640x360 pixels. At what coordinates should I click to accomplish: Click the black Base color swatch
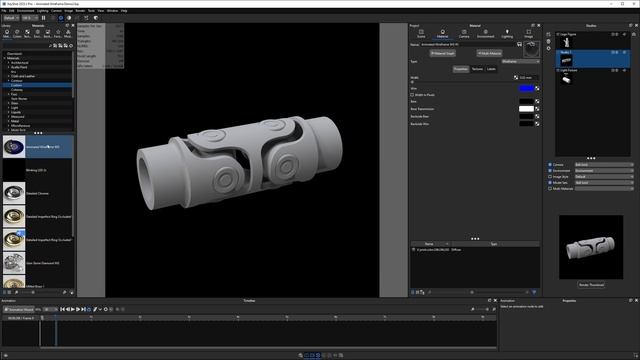(526, 101)
